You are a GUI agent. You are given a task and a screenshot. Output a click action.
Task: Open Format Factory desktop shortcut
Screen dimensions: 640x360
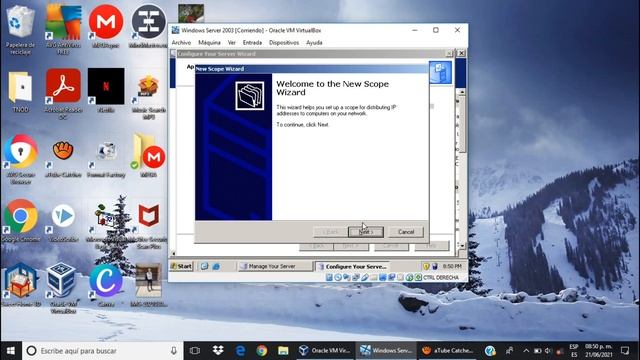[x=106, y=159]
